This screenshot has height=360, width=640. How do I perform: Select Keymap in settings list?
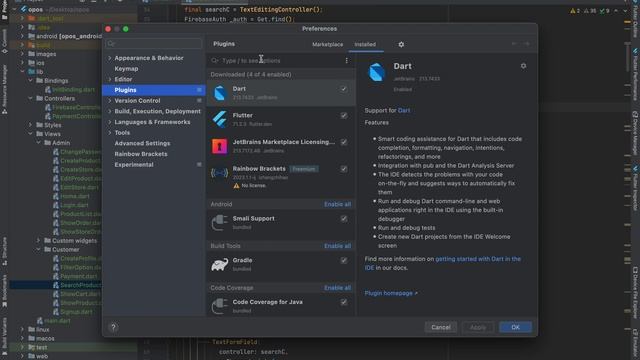click(126, 69)
